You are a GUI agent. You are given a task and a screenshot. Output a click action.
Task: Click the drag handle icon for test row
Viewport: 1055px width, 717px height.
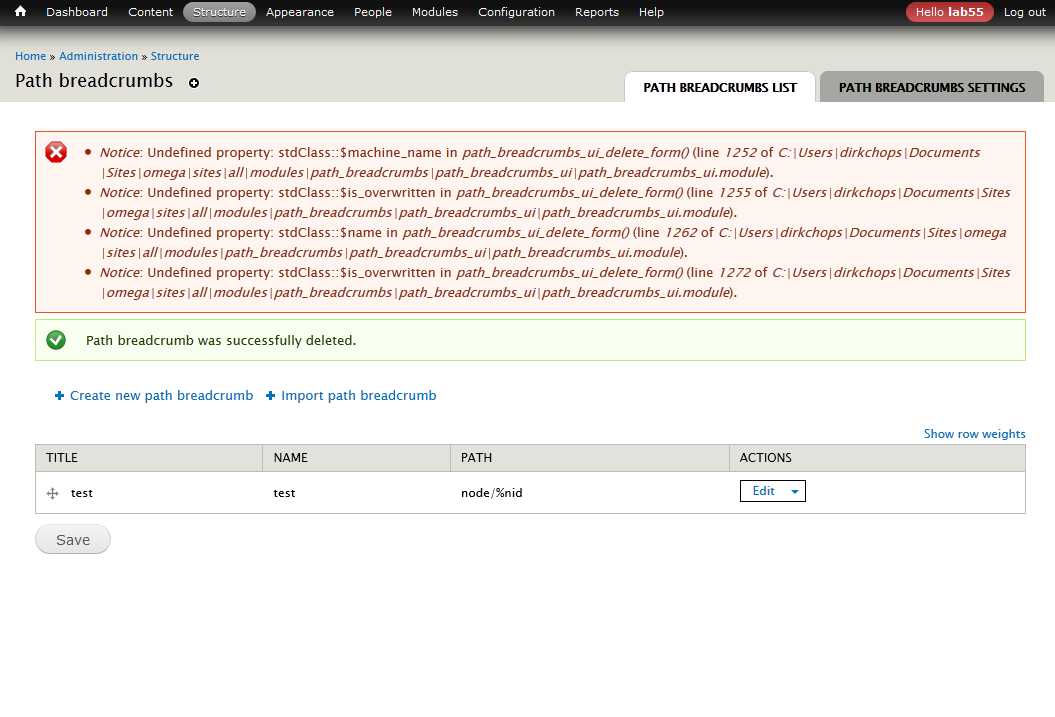53,493
